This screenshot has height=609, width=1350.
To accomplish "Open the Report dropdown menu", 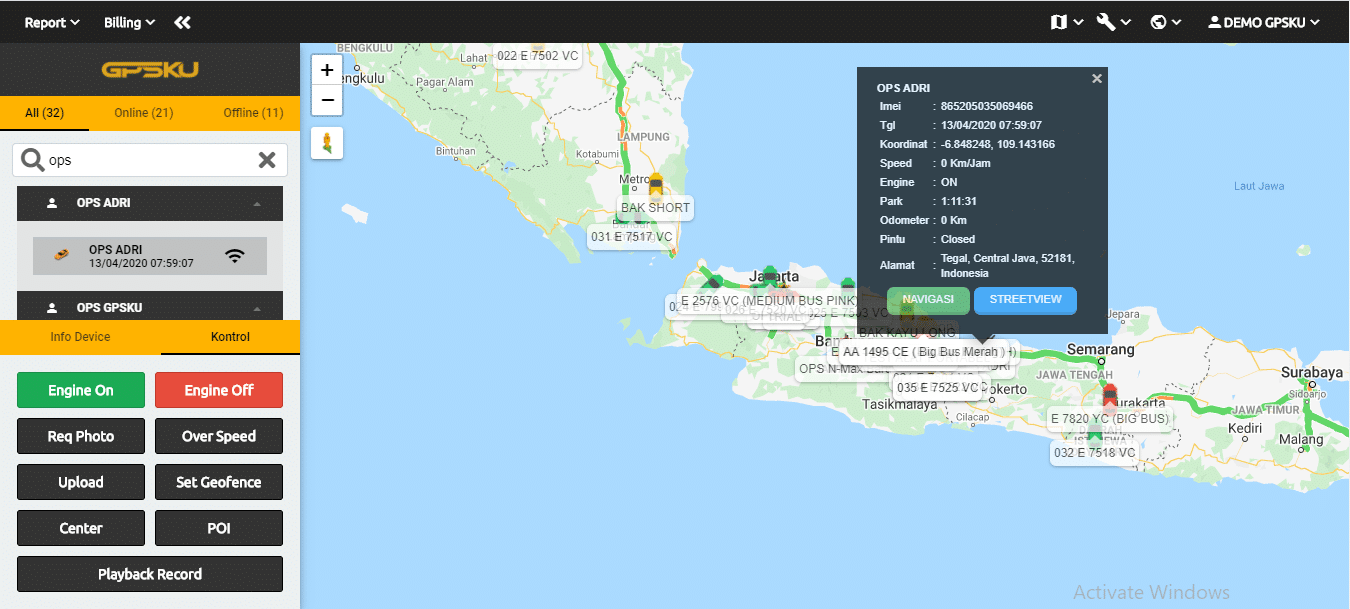I will click(x=52, y=22).
